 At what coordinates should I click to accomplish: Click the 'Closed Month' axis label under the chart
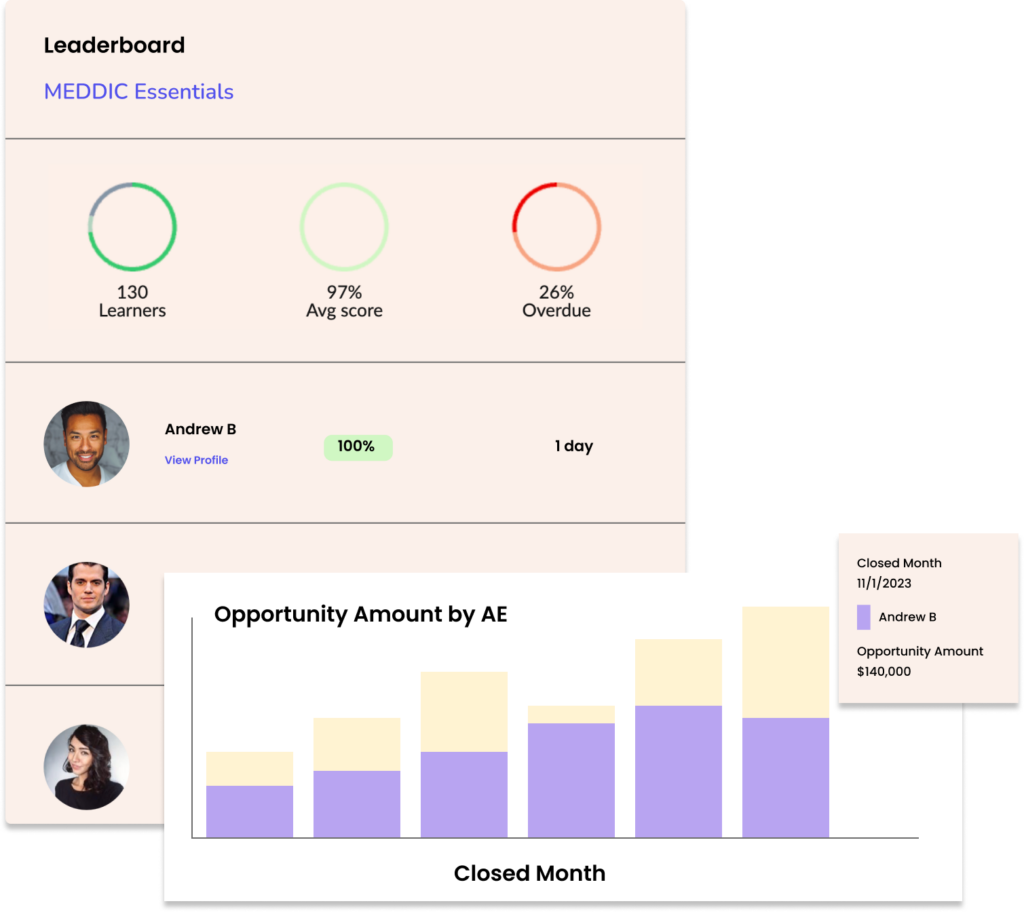(530, 873)
